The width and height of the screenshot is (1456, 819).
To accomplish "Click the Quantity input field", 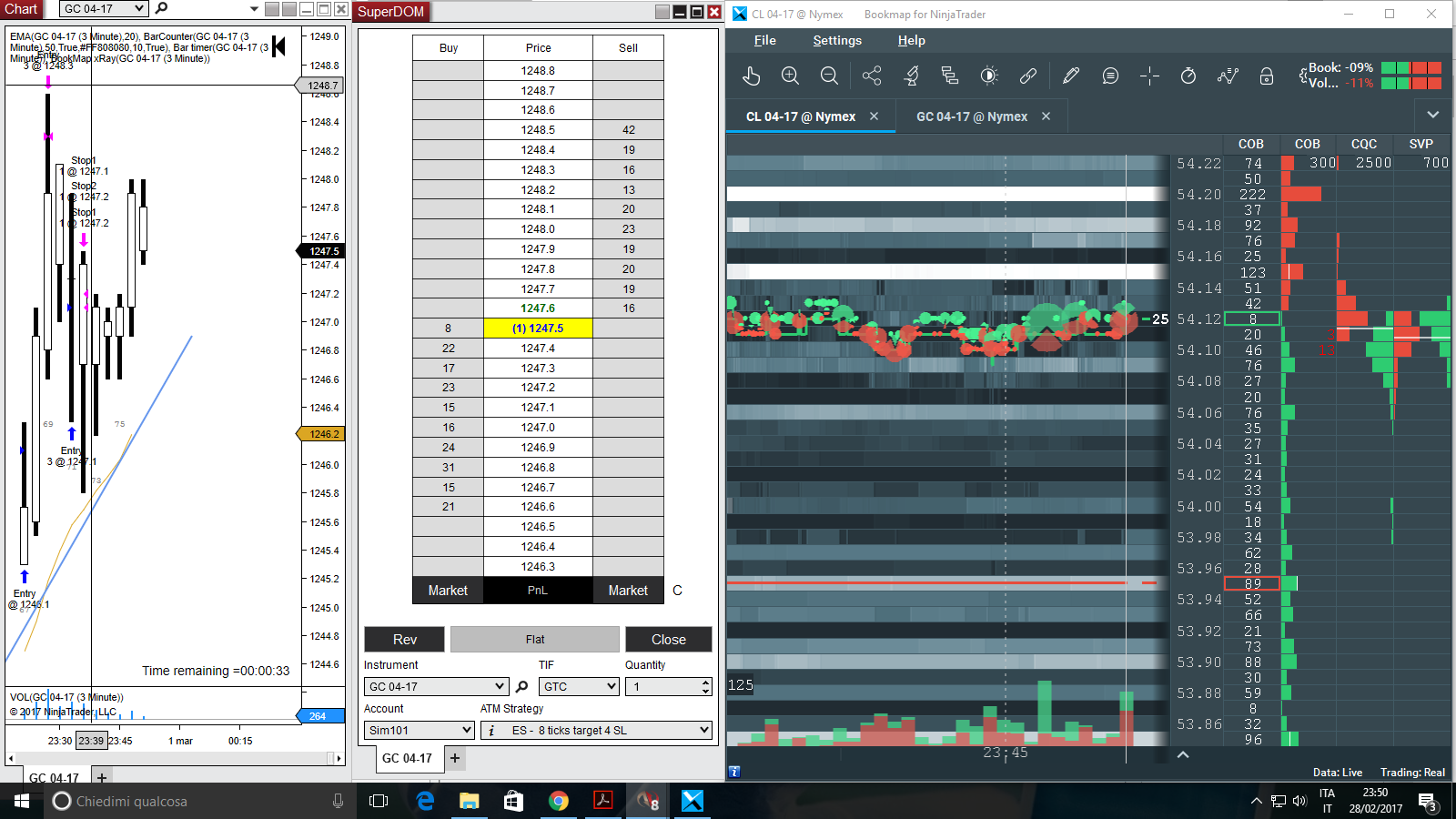I will pos(663,687).
